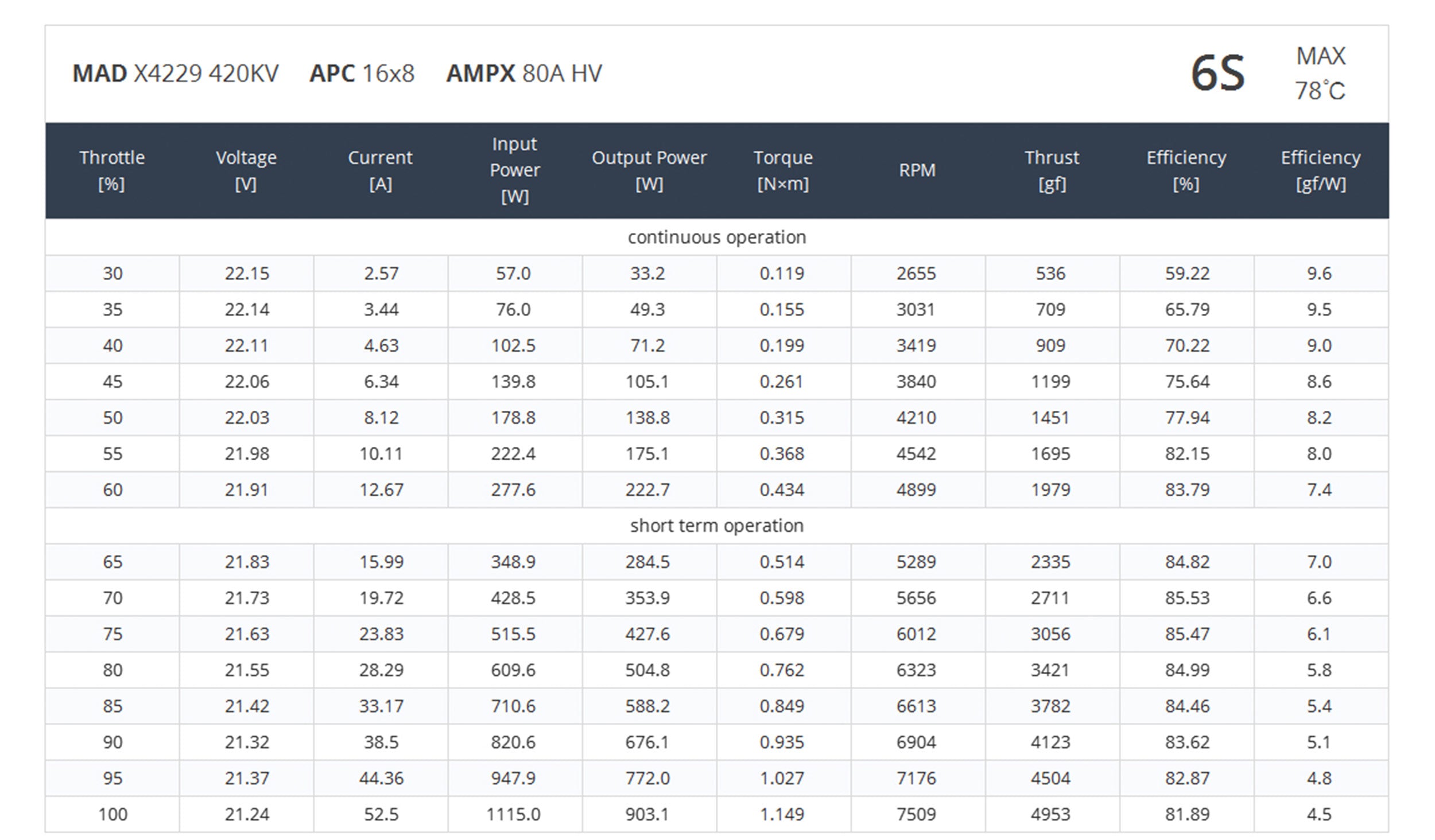Click the MAX 78°C temperature label
The height and width of the screenshot is (840, 1435).
1320,73
